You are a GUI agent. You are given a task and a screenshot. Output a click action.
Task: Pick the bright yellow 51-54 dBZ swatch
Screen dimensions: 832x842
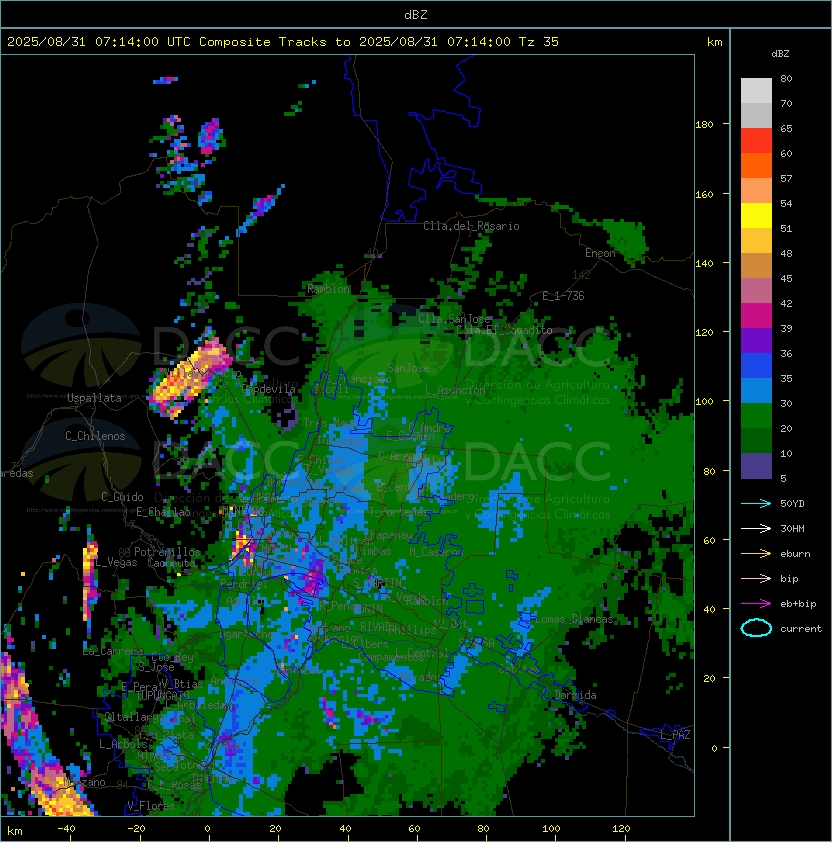pyautogui.click(x=756, y=215)
